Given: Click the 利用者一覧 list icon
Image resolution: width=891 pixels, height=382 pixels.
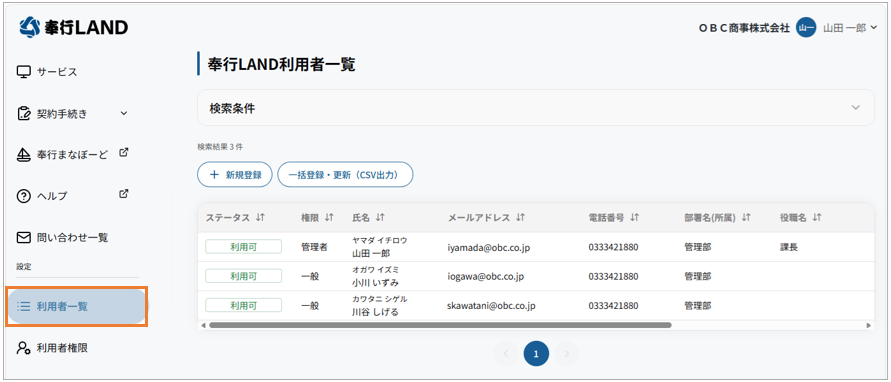Looking at the screenshot, I should 23,307.
